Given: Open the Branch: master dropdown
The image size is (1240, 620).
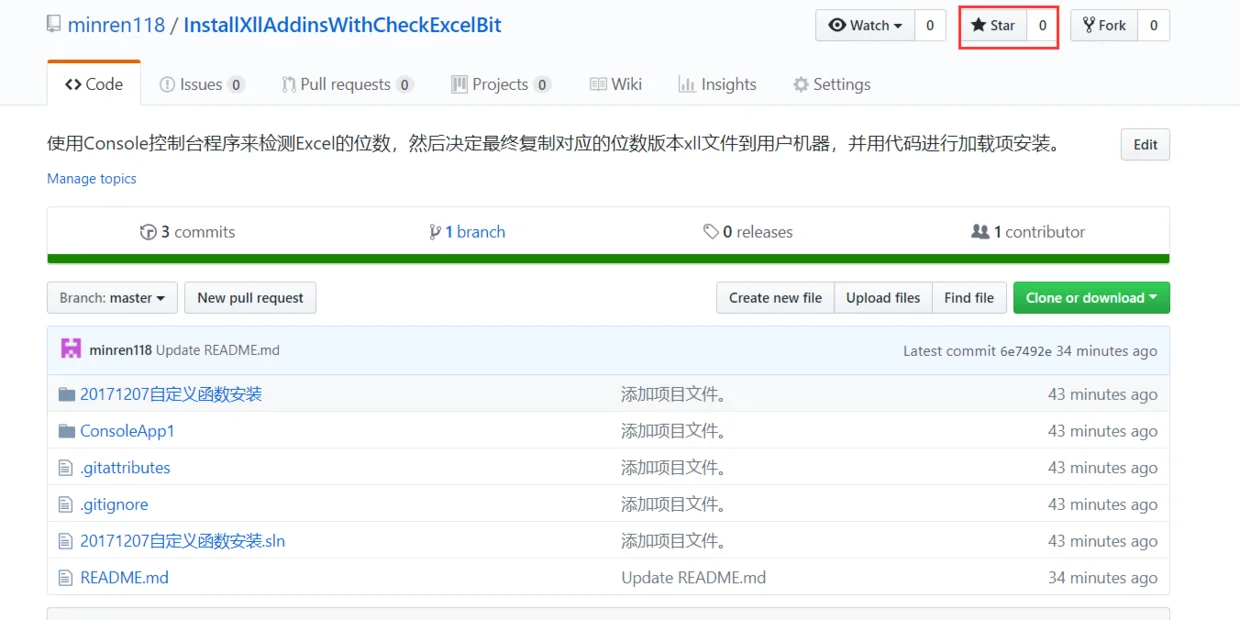Looking at the screenshot, I should tap(112, 298).
